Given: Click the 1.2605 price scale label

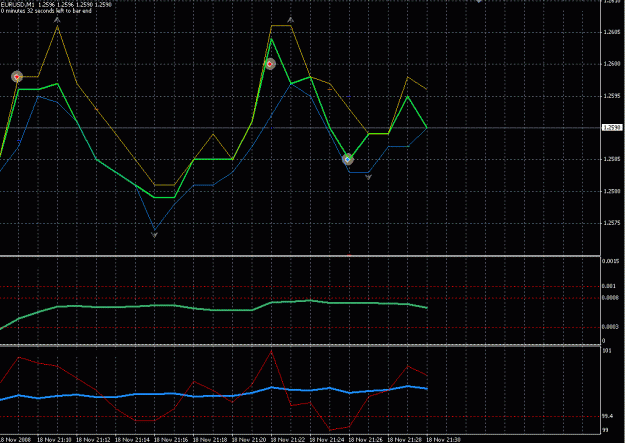Looking at the screenshot, I should click(611, 32).
